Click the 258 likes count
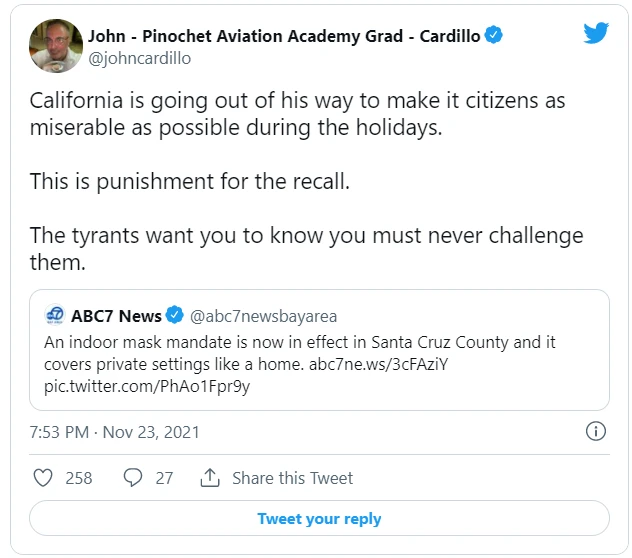 pos(79,478)
